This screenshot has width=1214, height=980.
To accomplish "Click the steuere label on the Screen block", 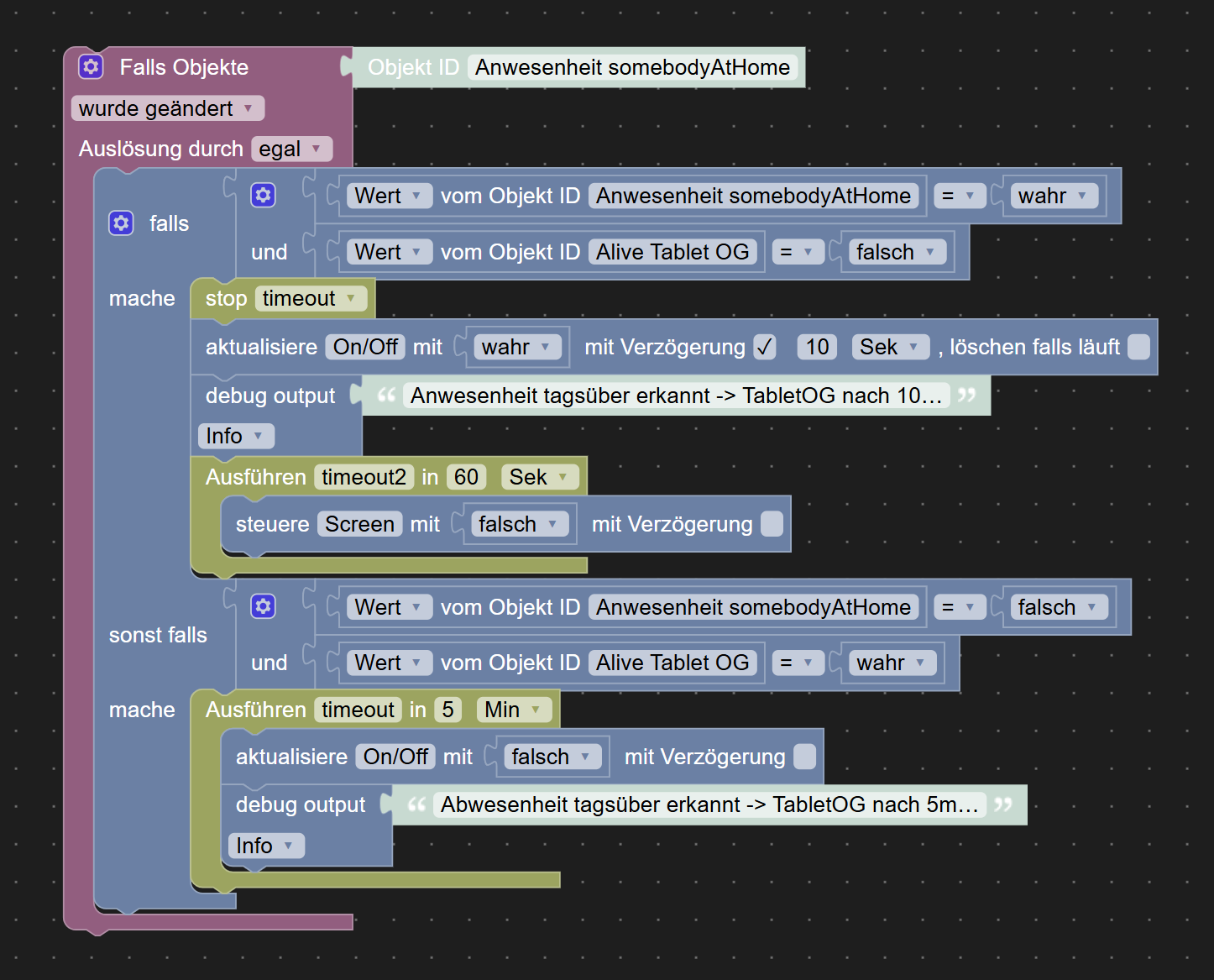I will (x=273, y=524).
